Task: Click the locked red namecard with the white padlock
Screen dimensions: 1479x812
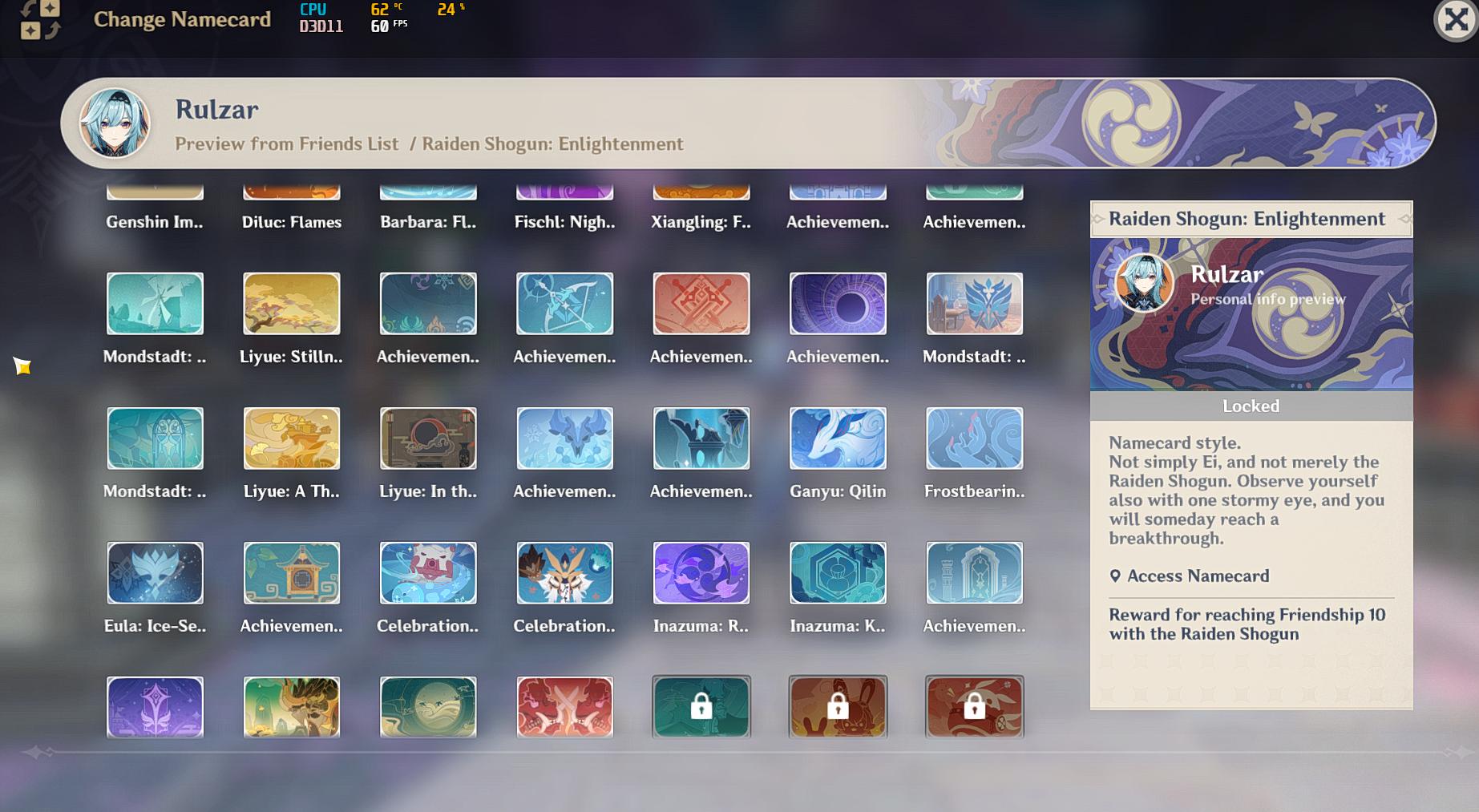Action: 974,707
